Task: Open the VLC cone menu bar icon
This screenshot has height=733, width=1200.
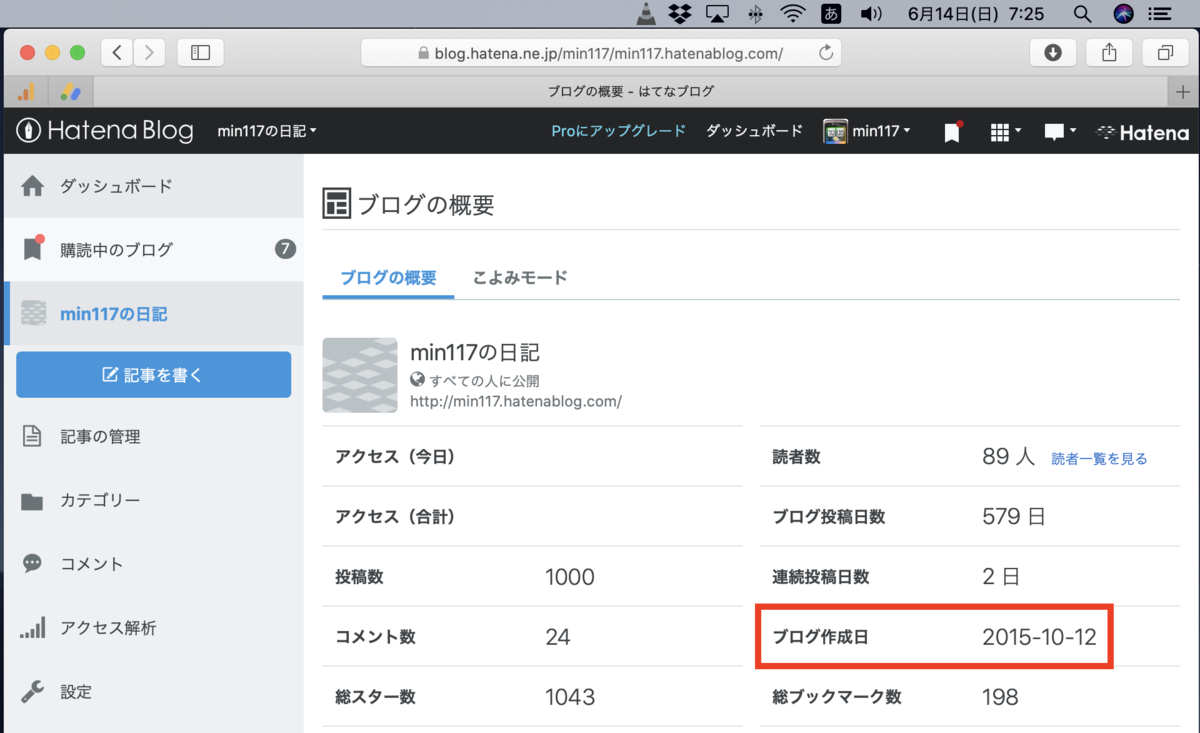Action: pyautogui.click(x=647, y=14)
